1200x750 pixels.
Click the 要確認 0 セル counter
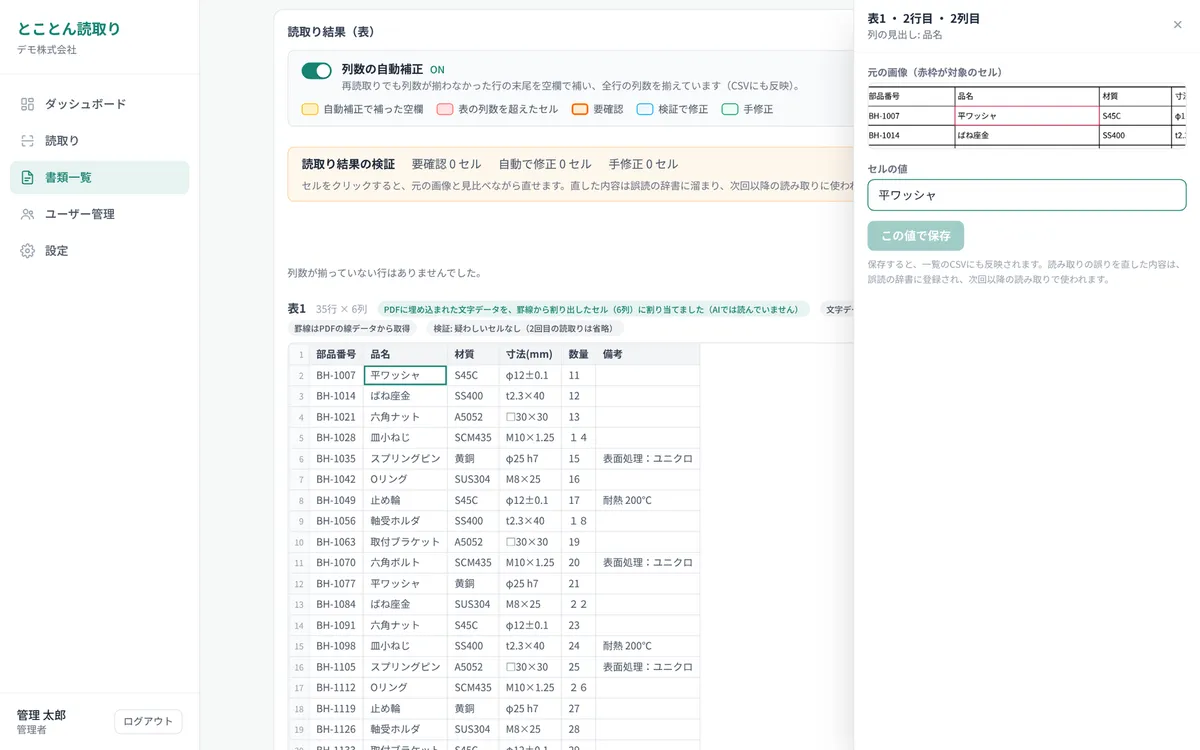pyautogui.click(x=446, y=164)
